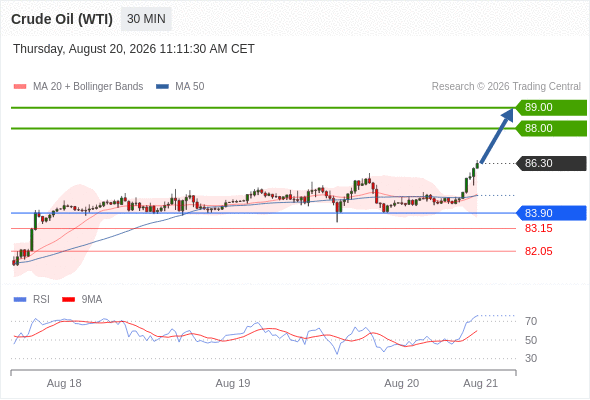Click the Research Trading Central copyright text
Screen dimensions: 590x400
click(x=506, y=87)
